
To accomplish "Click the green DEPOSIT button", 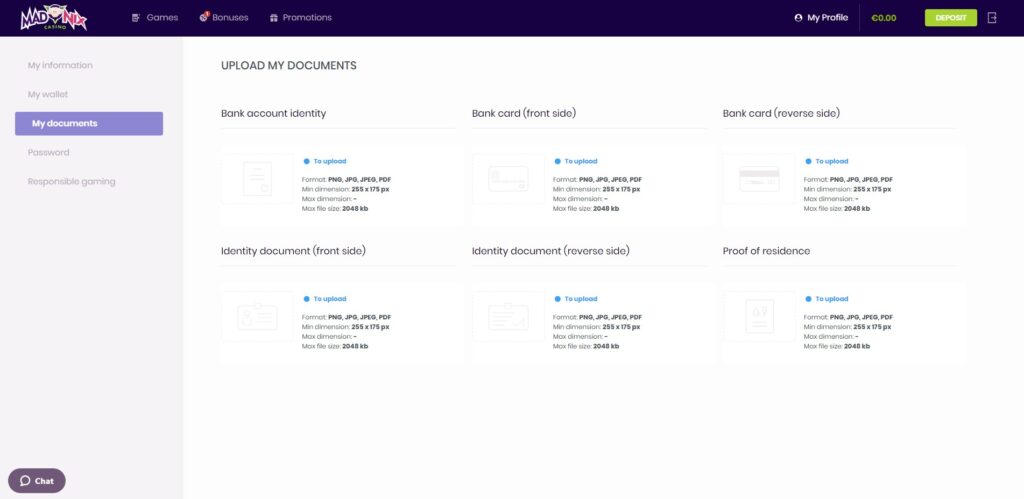I will pos(950,18).
